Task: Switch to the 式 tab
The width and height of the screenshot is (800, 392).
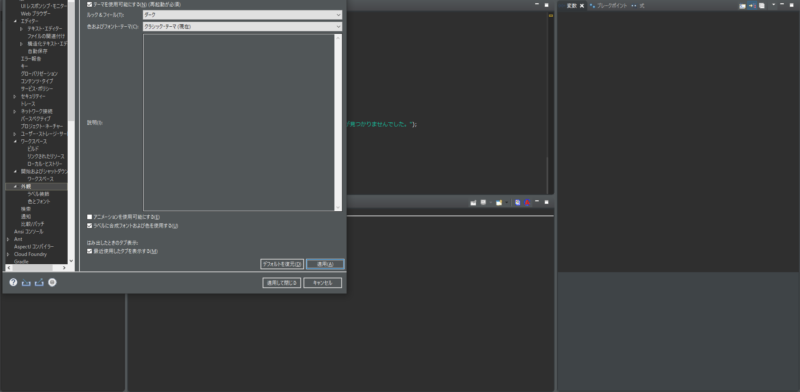Action: coord(642,6)
